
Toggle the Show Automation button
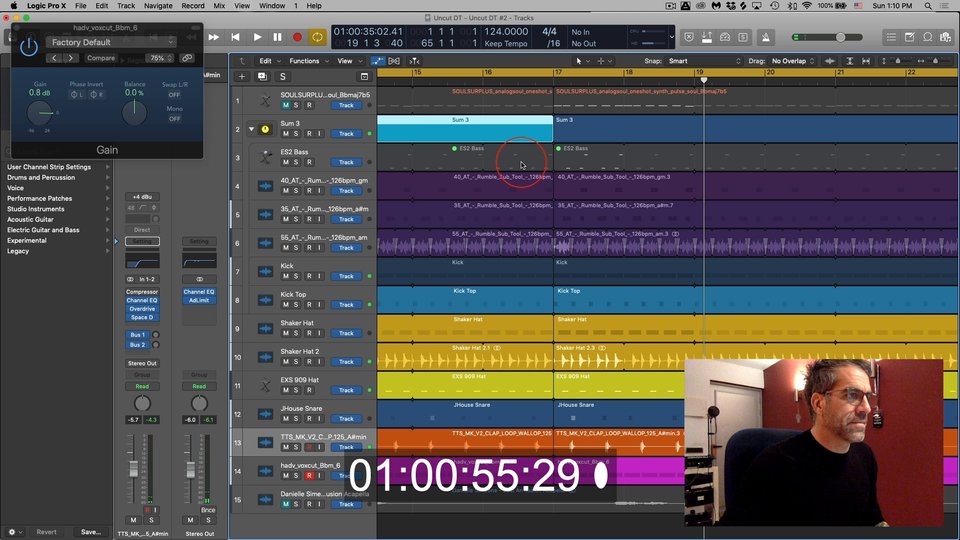click(378, 61)
